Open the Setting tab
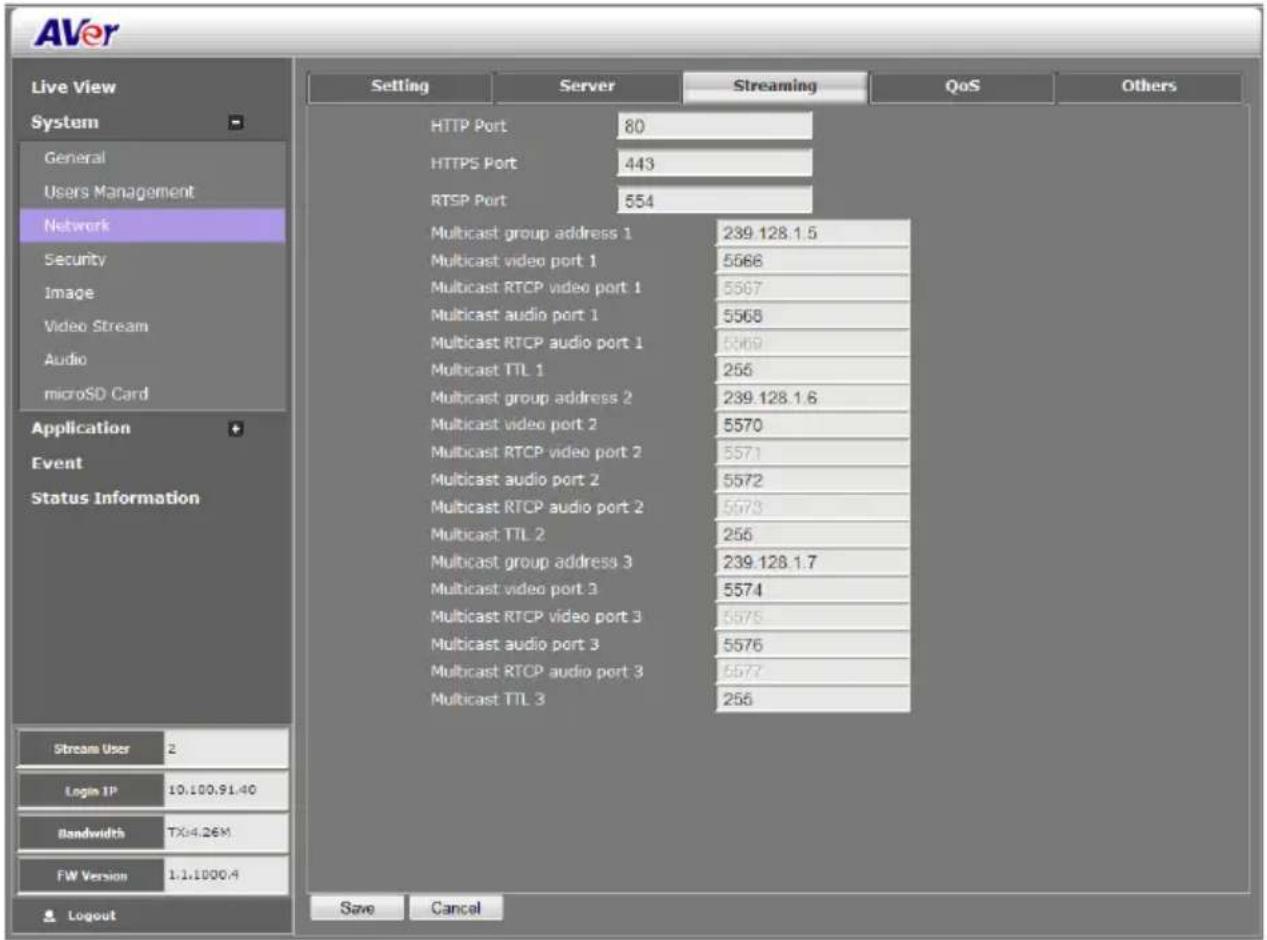The width and height of the screenshot is (1267, 940). tap(400, 87)
